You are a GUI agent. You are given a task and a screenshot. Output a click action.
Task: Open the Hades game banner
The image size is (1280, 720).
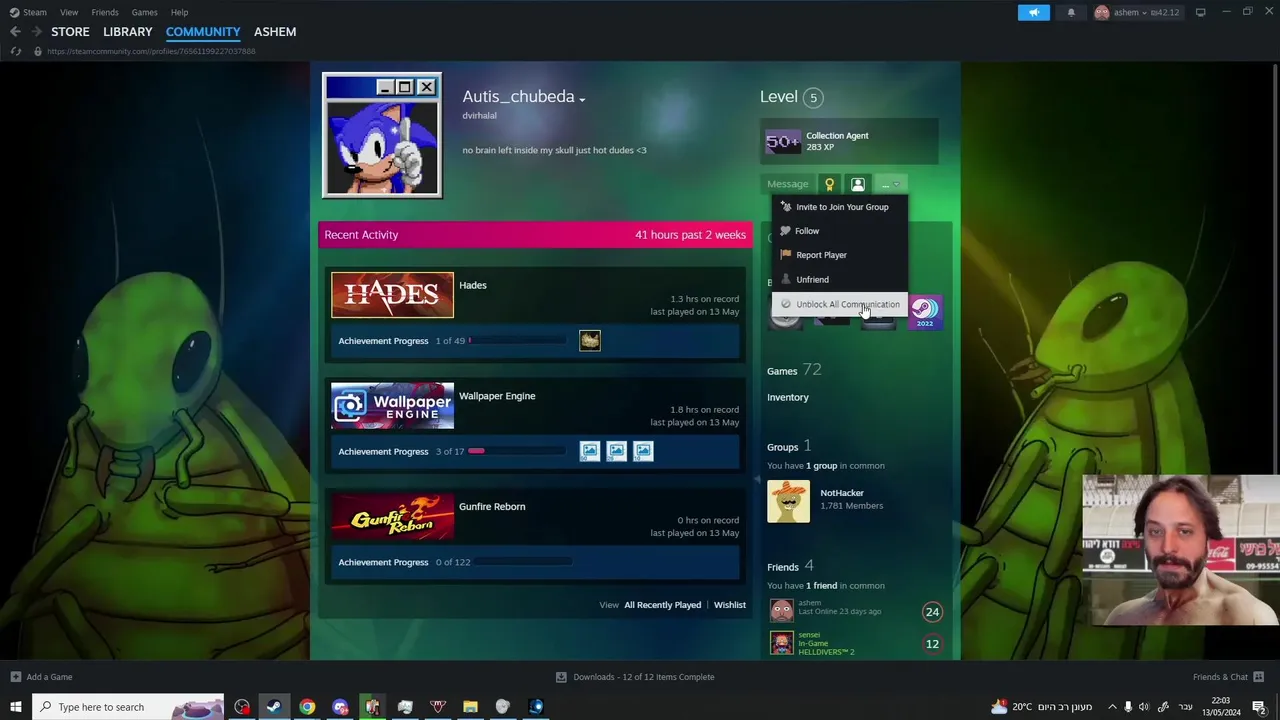pyautogui.click(x=392, y=295)
